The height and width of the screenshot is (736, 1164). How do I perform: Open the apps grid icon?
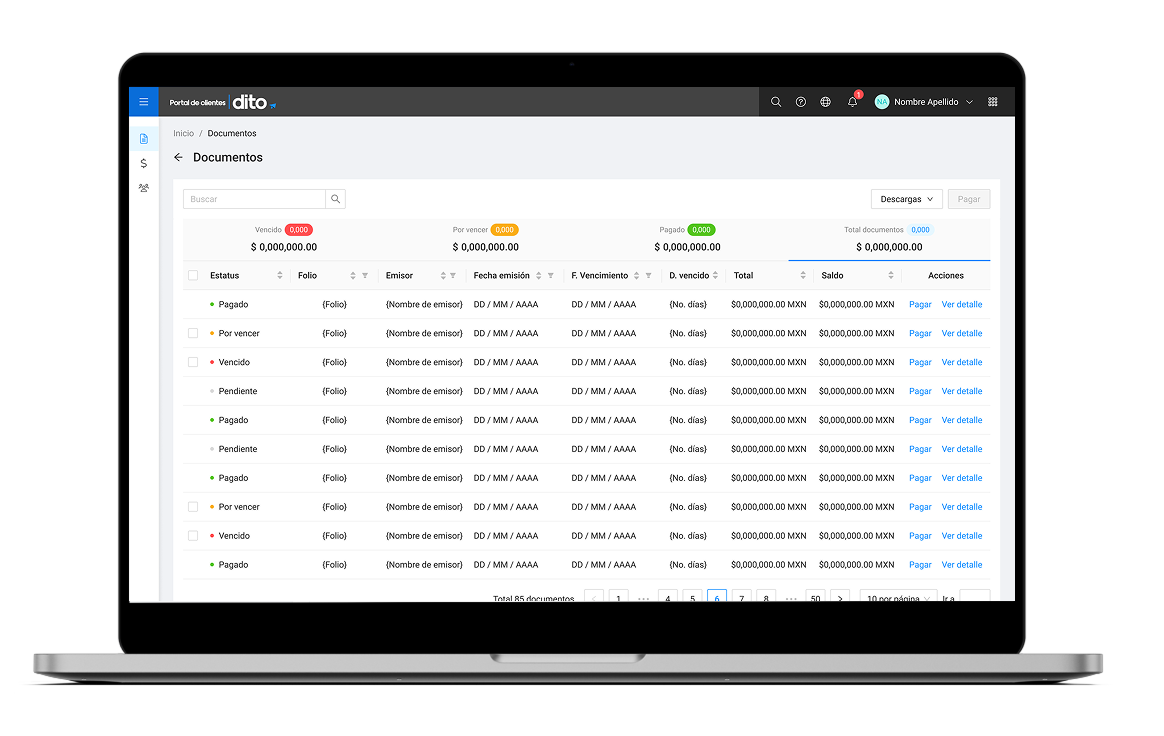pyautogui.click(x=992, y=102)
